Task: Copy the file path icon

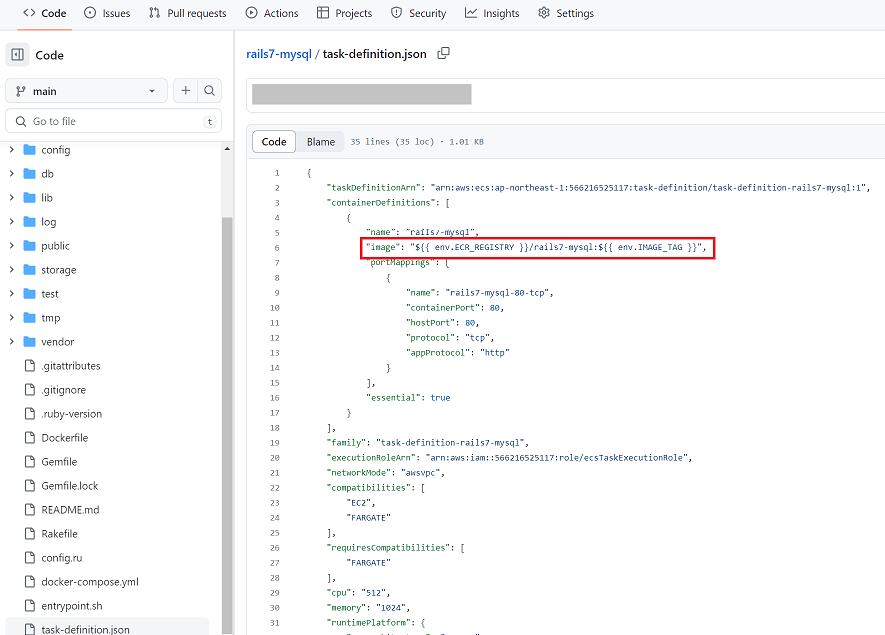Action: coord(444,53)
